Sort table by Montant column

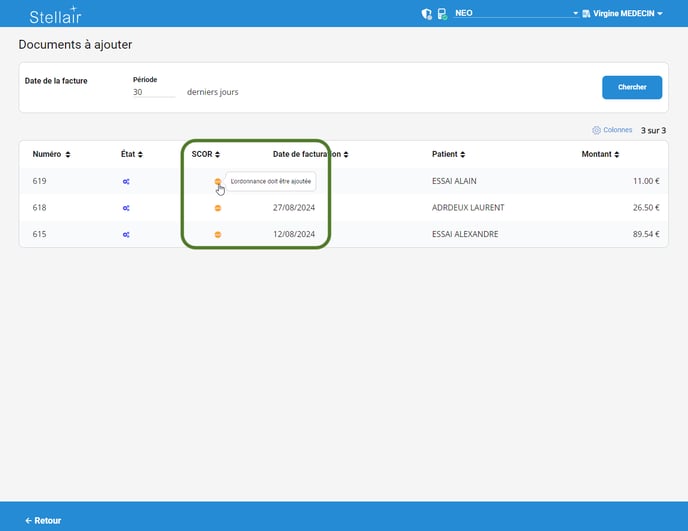[600, 154]
